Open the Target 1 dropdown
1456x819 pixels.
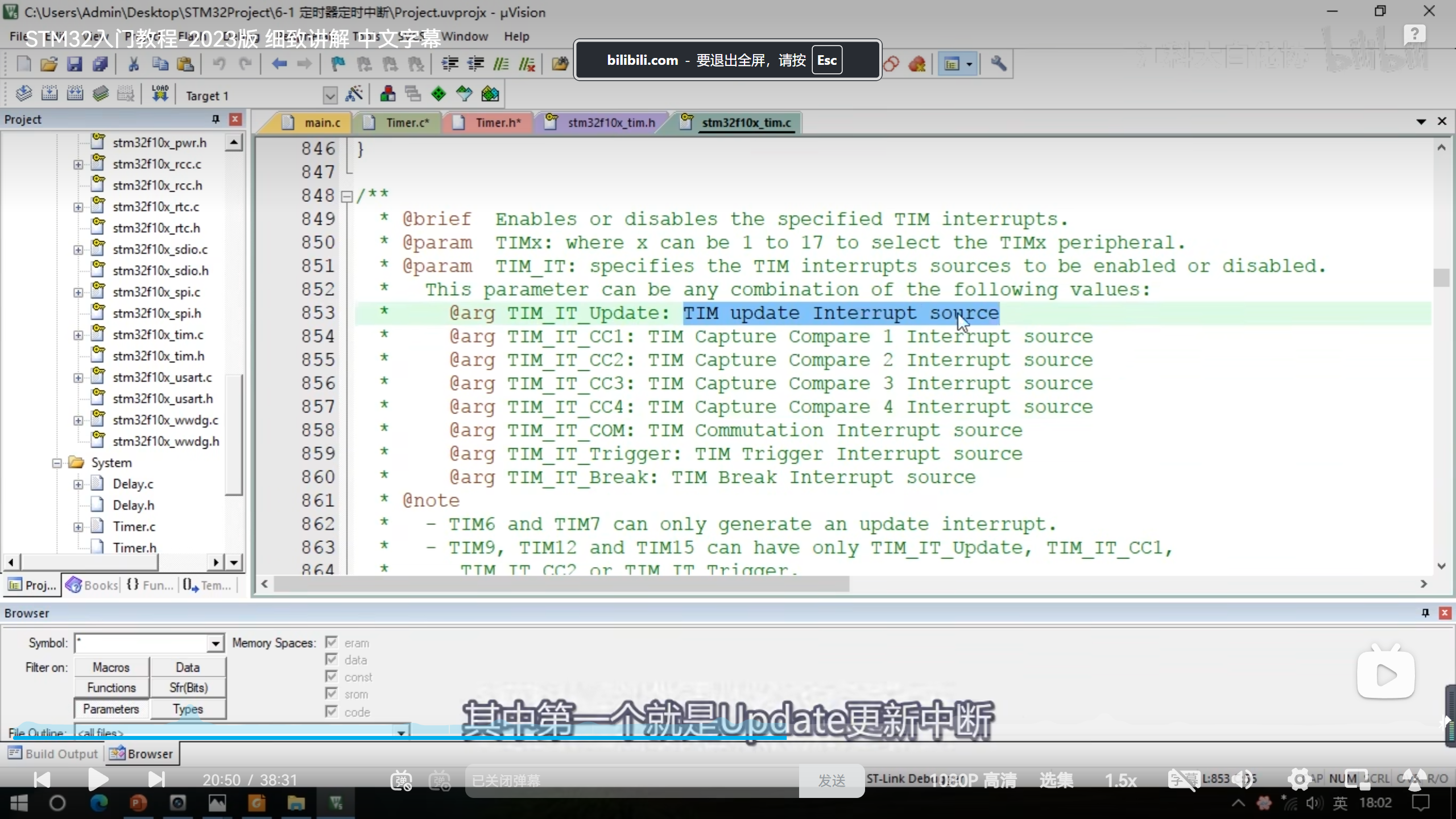click(x=330, y=96)
